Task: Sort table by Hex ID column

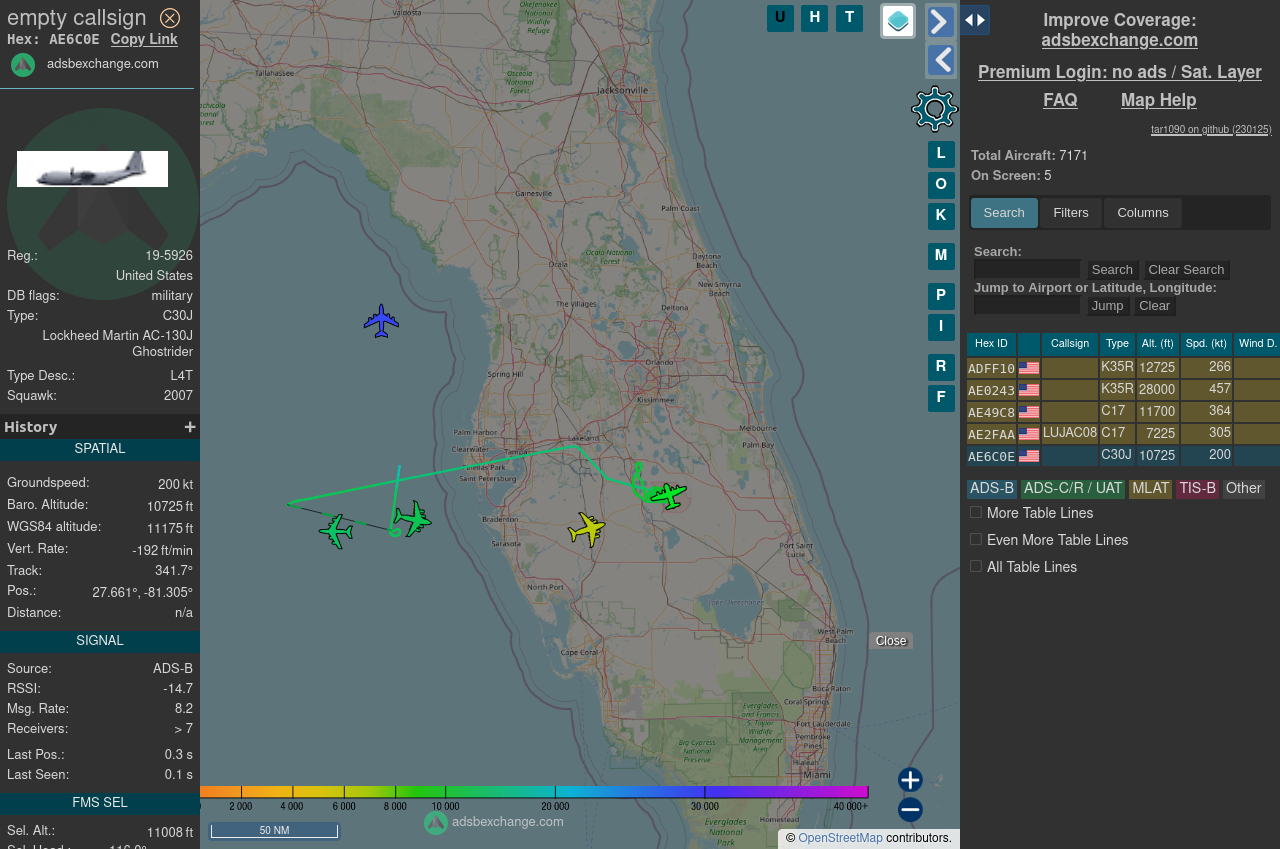Action: [991, 344]
